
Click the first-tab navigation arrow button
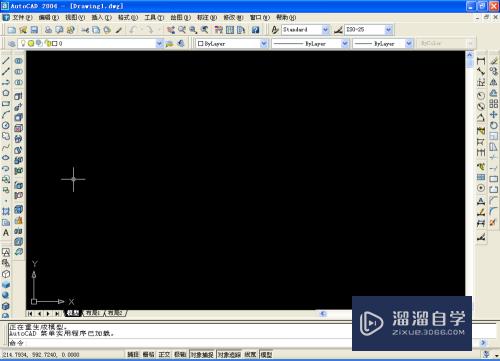pyautogui.click(x=30, y=314)
